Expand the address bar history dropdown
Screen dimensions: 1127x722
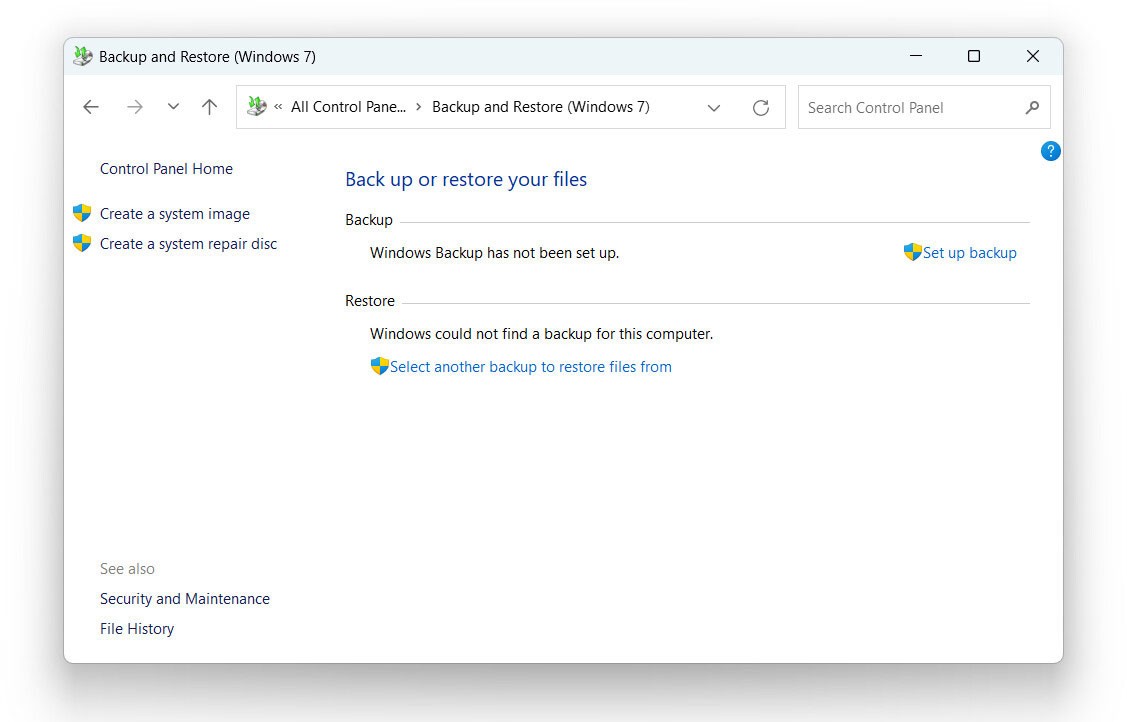click(x=714, y=108)
